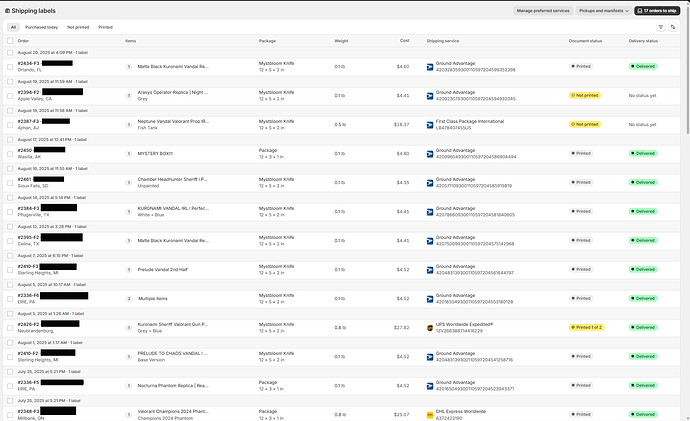Switch to the Purchased today tab
Image resolution: width=690 pixels, height=421 pixels.
click(42, 27)
